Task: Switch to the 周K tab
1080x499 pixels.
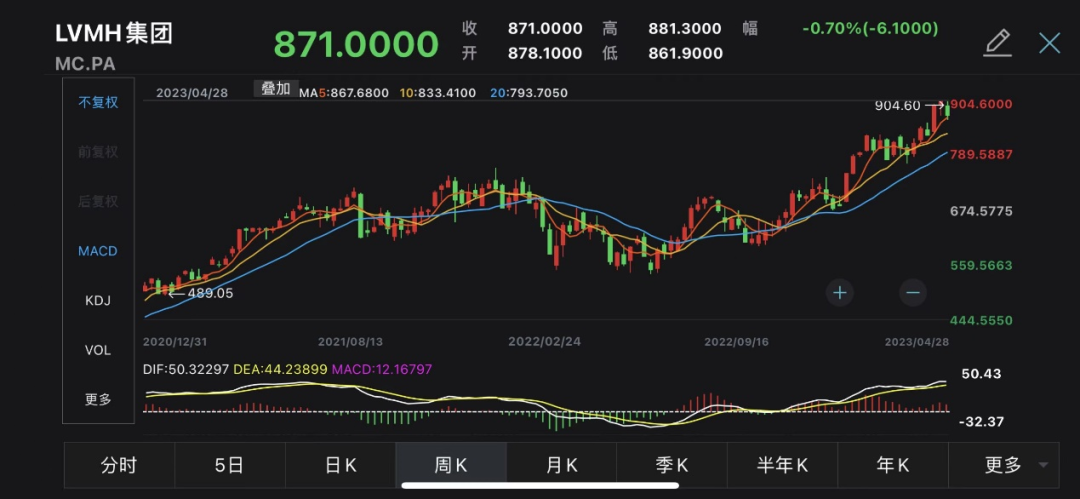Action: click(x=451, y=465)
